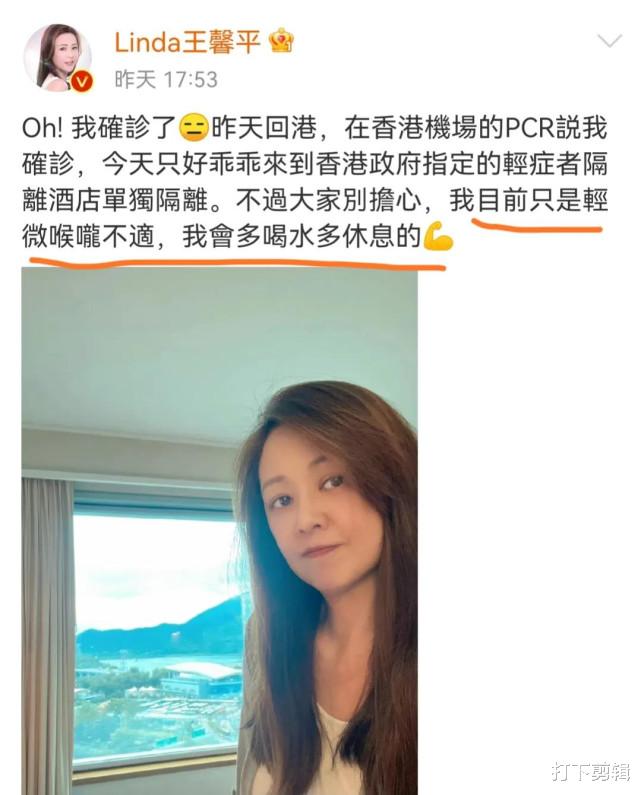The width and height of the screenshot is (641, 795).
Task: Open Linda王馨平's round profile avatar
Action: (57, 57)
